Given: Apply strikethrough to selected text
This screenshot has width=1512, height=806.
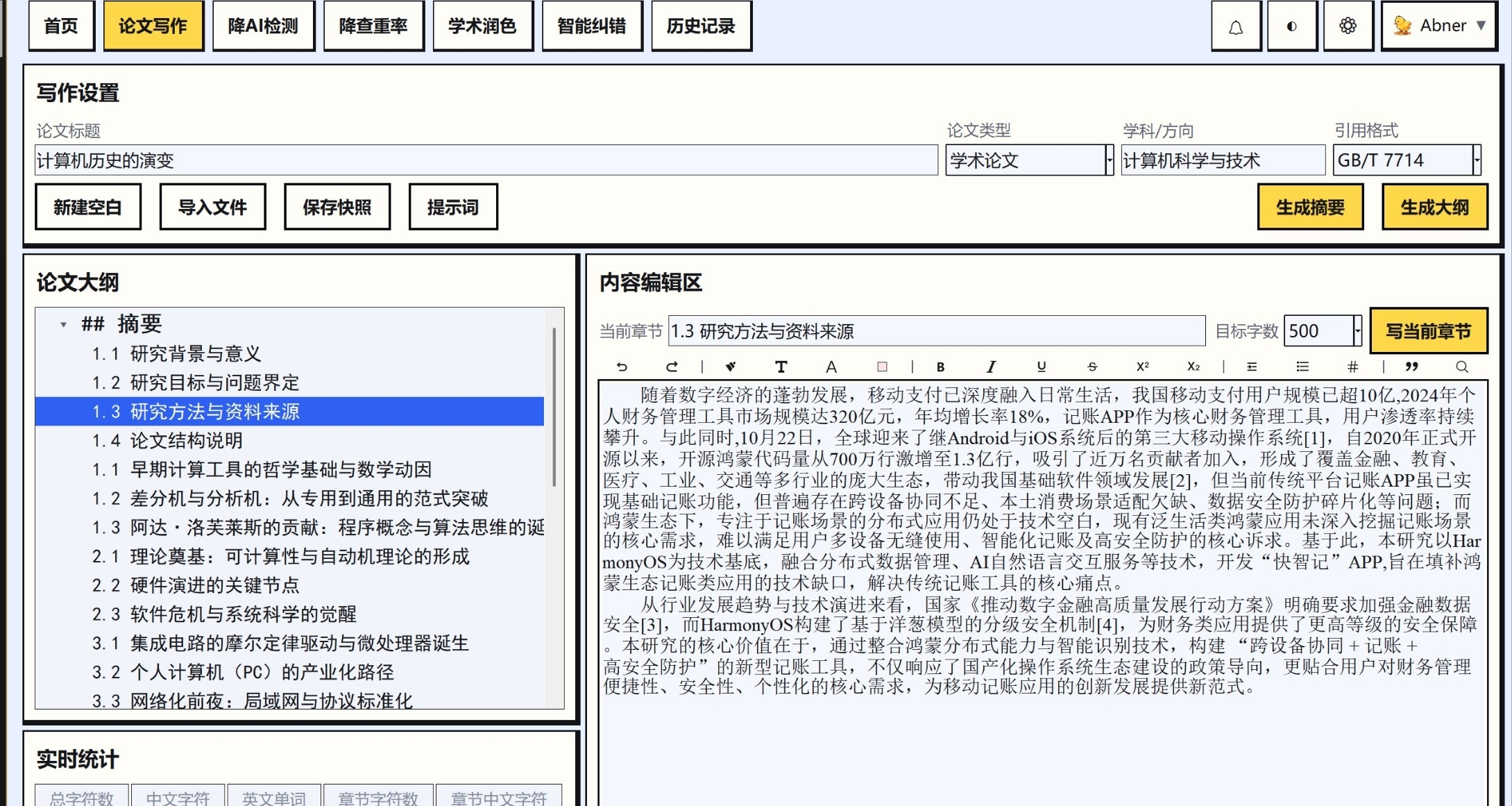Looking at the screenshot, I should (x=1091, y=367).
